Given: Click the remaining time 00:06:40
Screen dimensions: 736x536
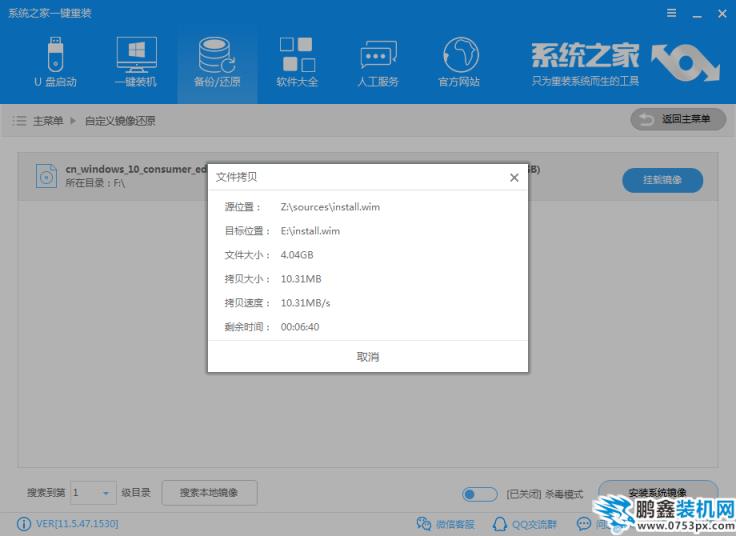Looking at the screenshot, I should (299, 327).
